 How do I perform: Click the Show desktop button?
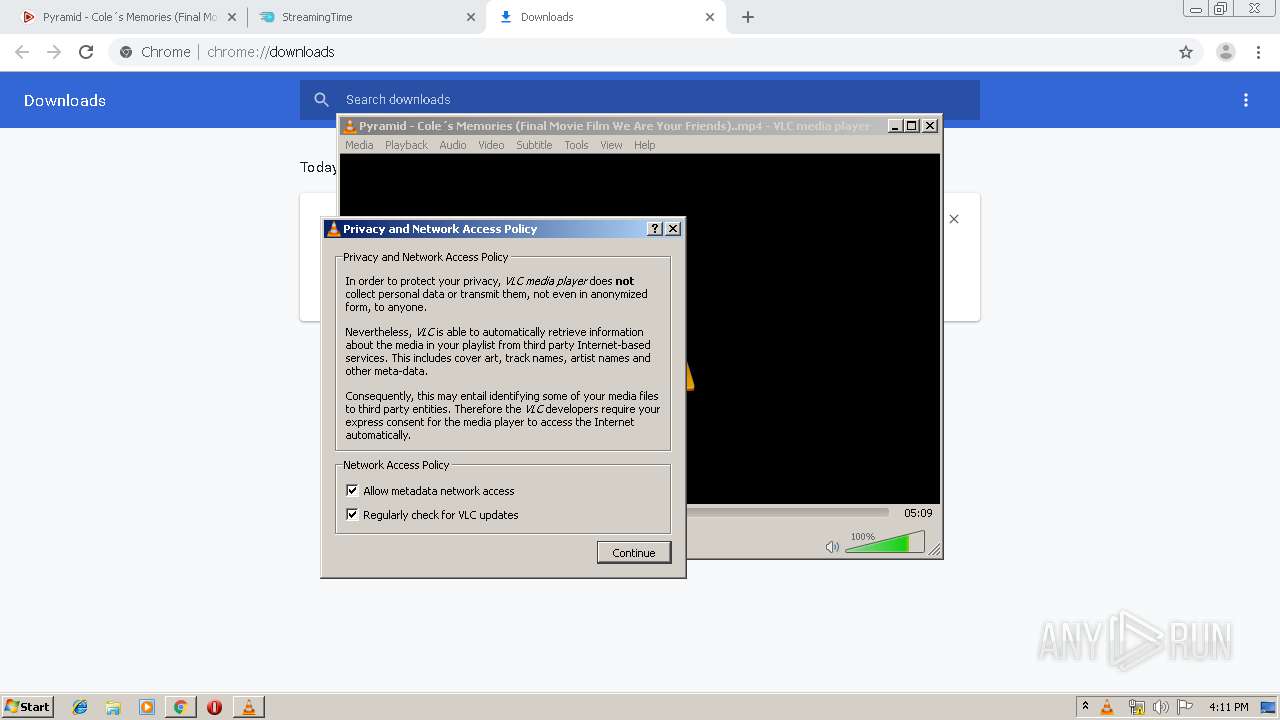pos(1268,707)
